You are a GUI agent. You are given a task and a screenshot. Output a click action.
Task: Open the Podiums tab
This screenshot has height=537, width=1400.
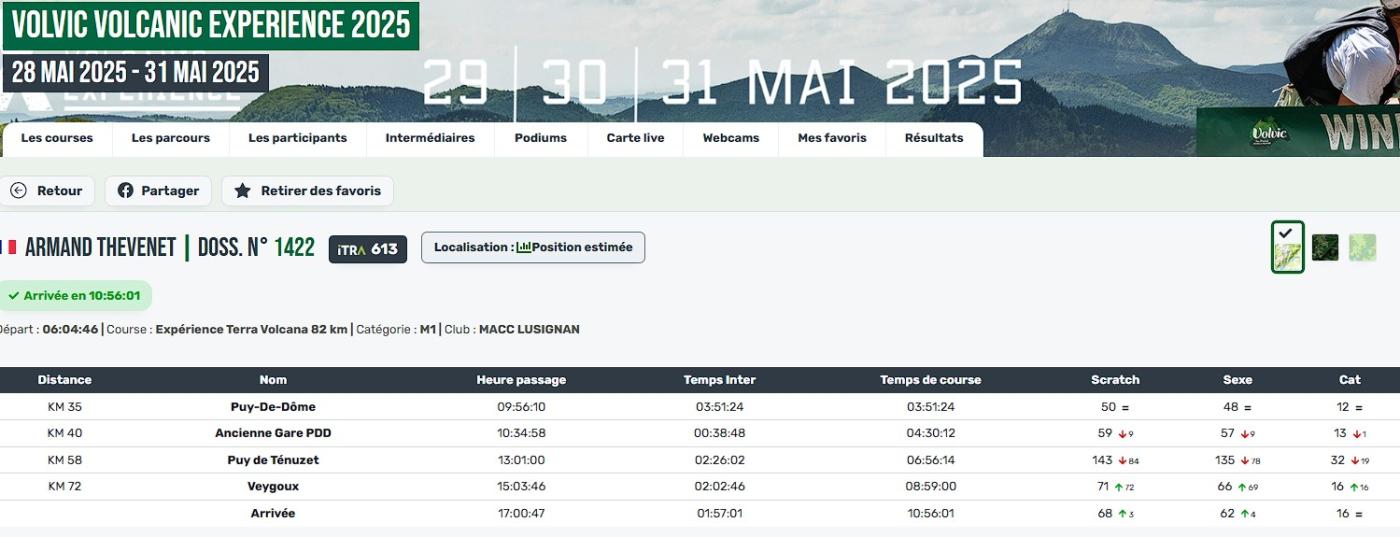tap(540, 138)
